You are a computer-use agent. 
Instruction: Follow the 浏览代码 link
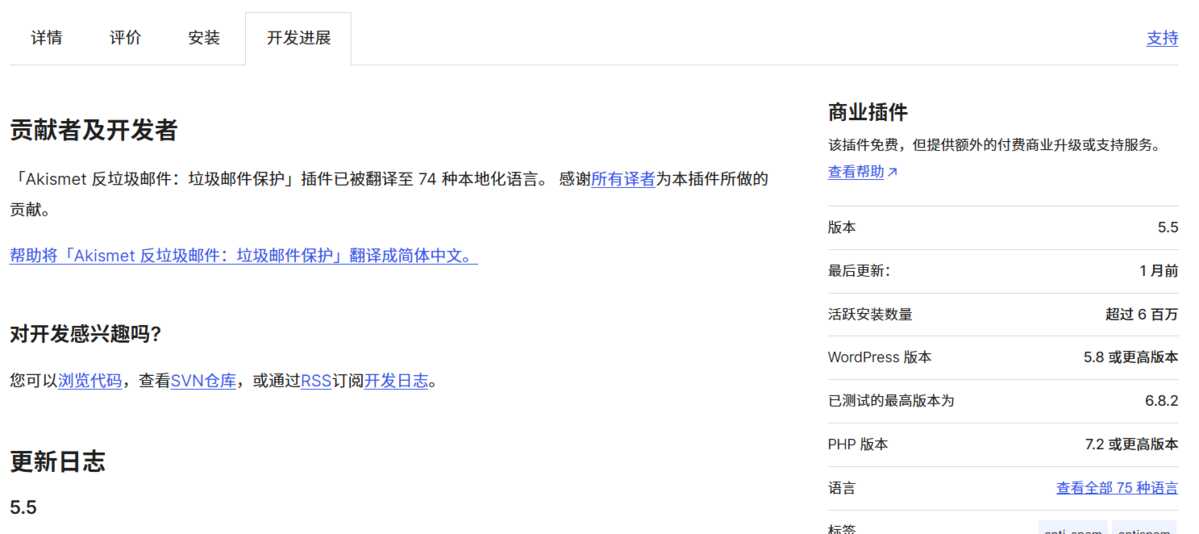(90, 381)
